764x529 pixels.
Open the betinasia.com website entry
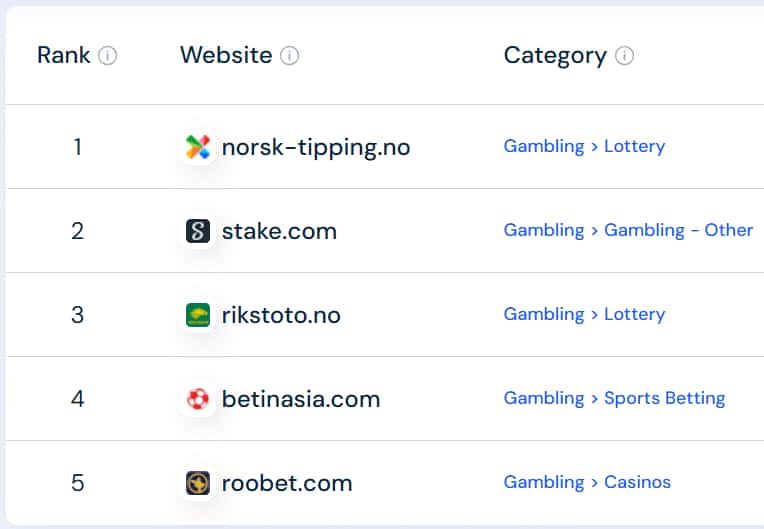(x=301, y=400)
